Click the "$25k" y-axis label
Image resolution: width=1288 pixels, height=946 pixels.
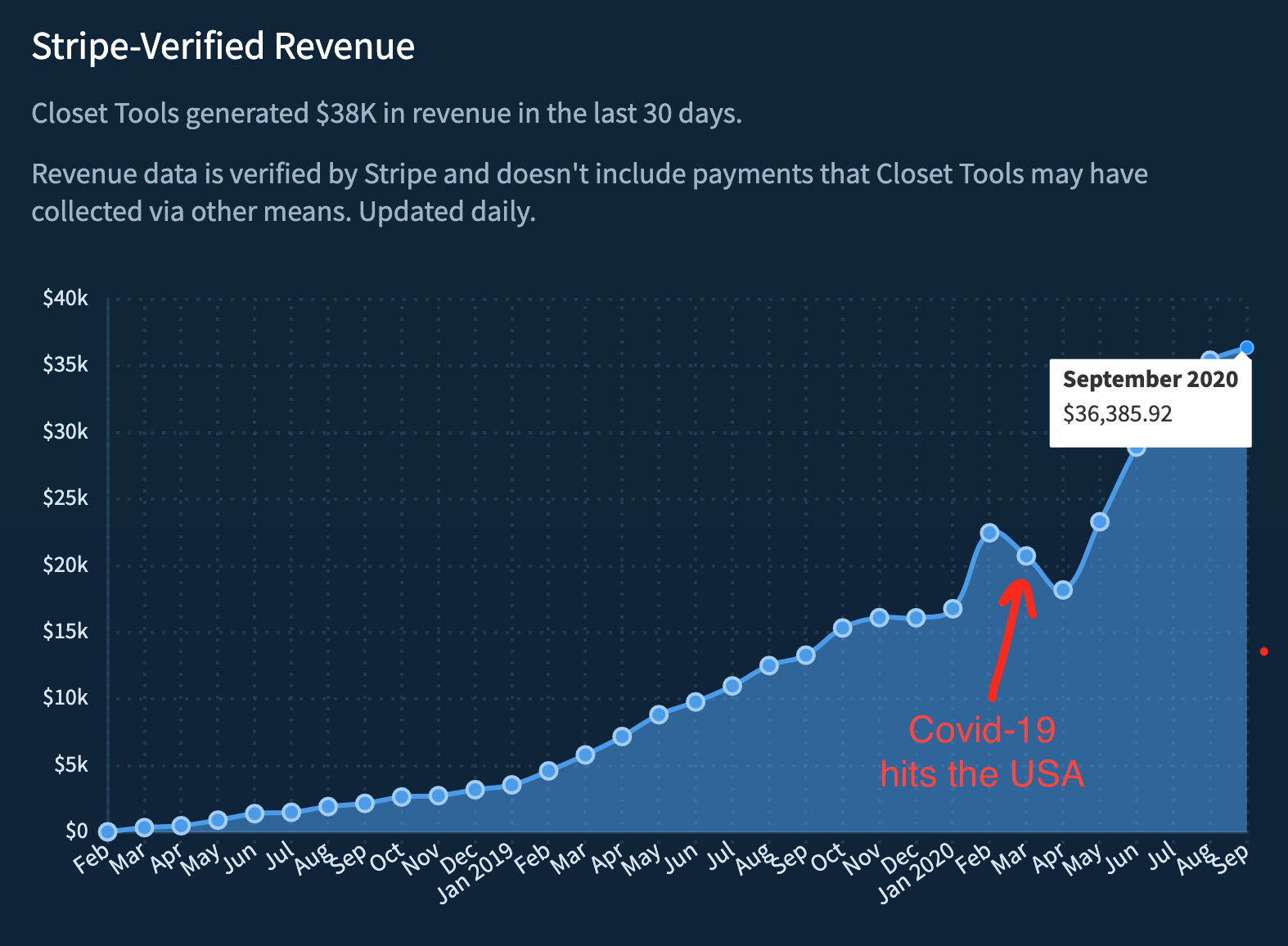pyautogui.click(x=65, y=498)
